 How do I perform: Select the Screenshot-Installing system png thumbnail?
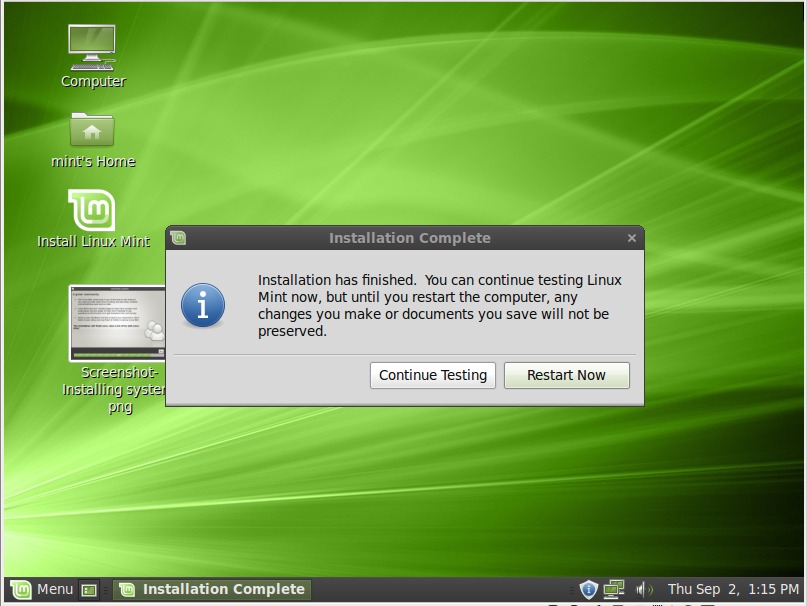click(x=117, y=323)
